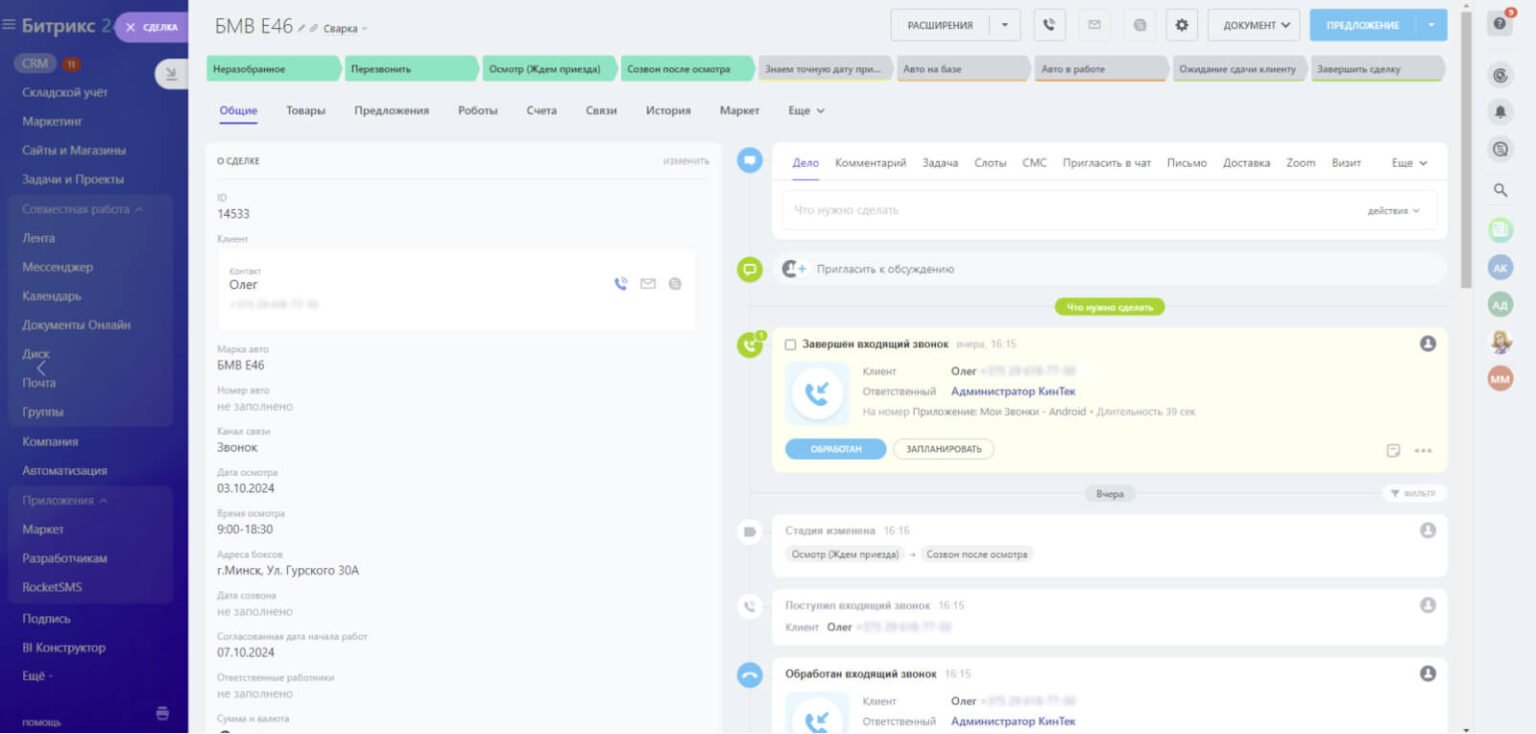Viewport: 1536px width, 734px height.
Task: Click the ЗАПЛАНИРОВАТЬ button
Action: point(944,449)
